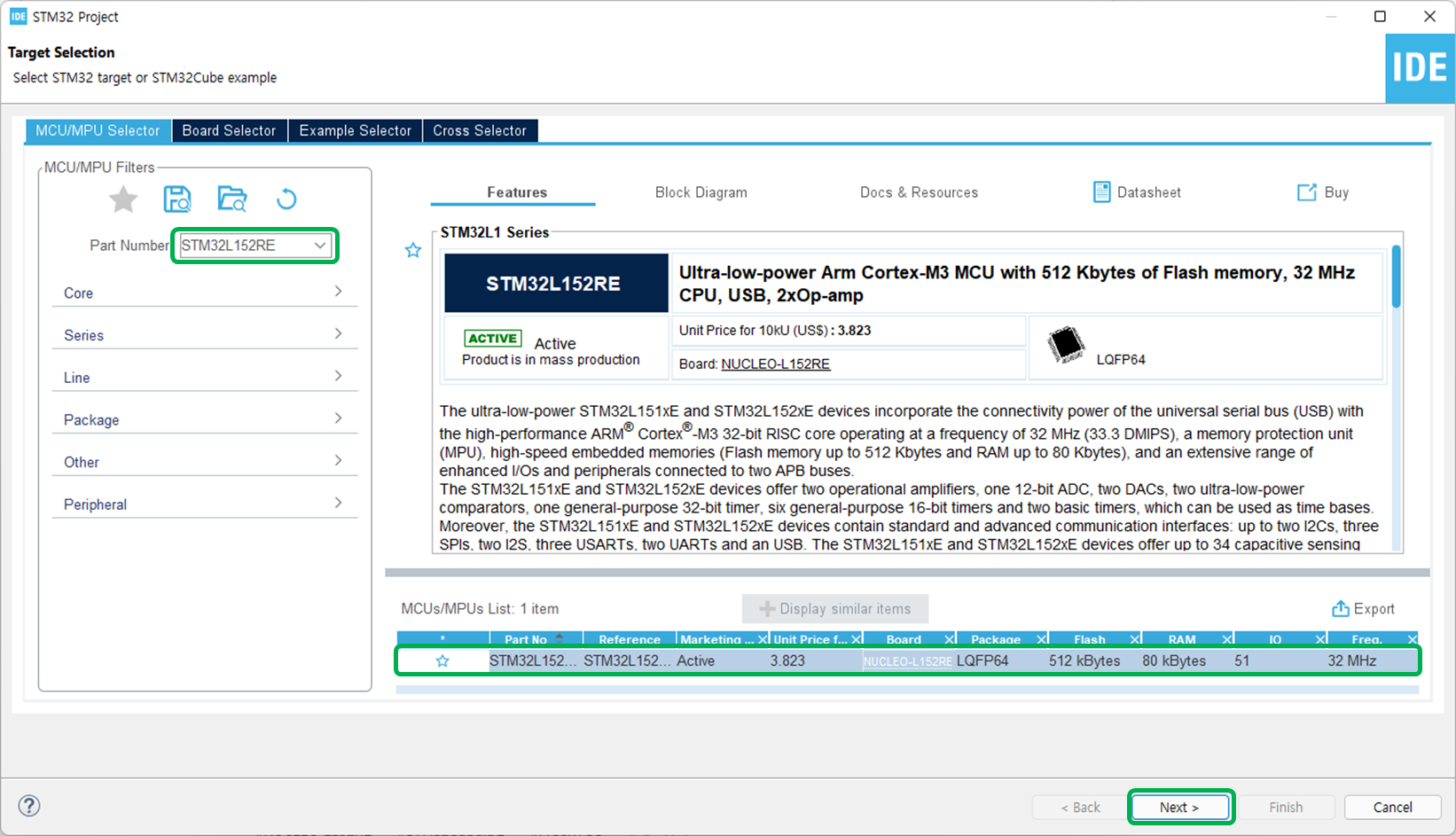Click 'MCUs/MPUs List: 1 item' label
Viewport: 1456px width, 836px height.
coord(480,609)
